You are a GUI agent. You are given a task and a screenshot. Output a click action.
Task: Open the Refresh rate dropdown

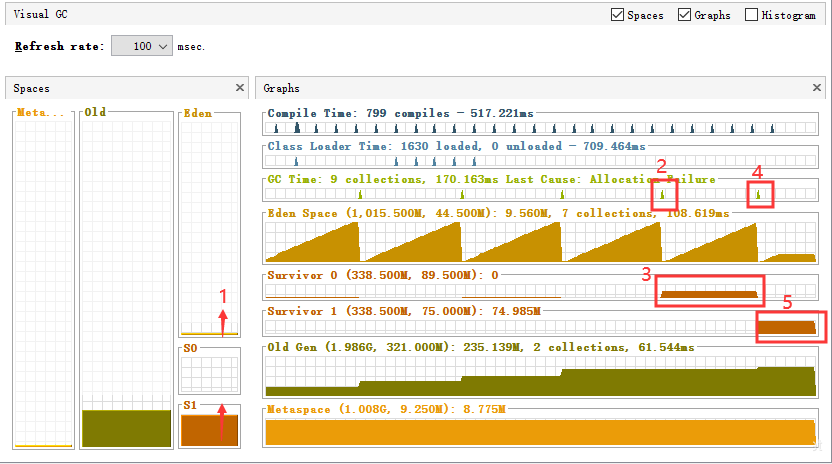[163, 46]
